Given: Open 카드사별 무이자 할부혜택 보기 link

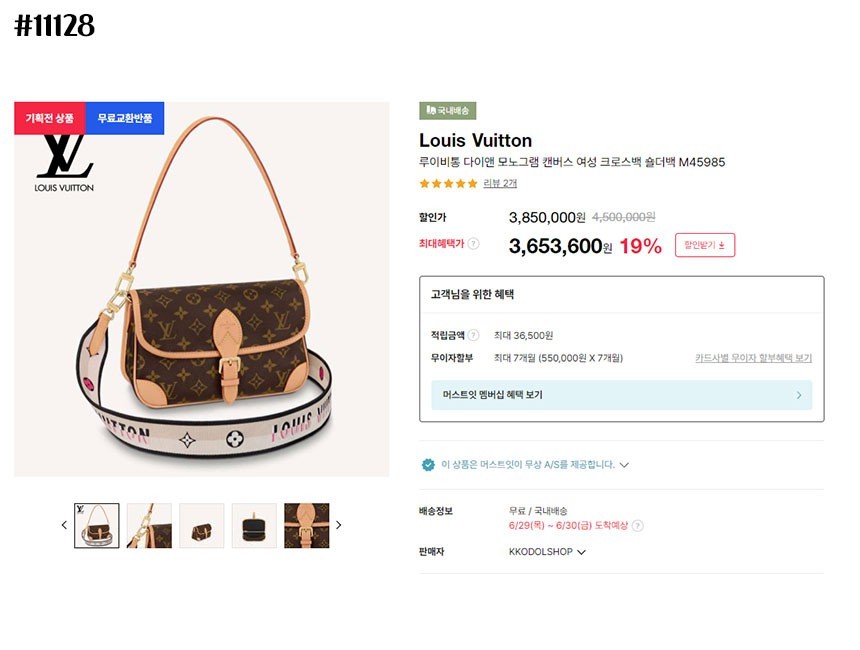Looking at the screenshot, I should [x=753, y=358].
